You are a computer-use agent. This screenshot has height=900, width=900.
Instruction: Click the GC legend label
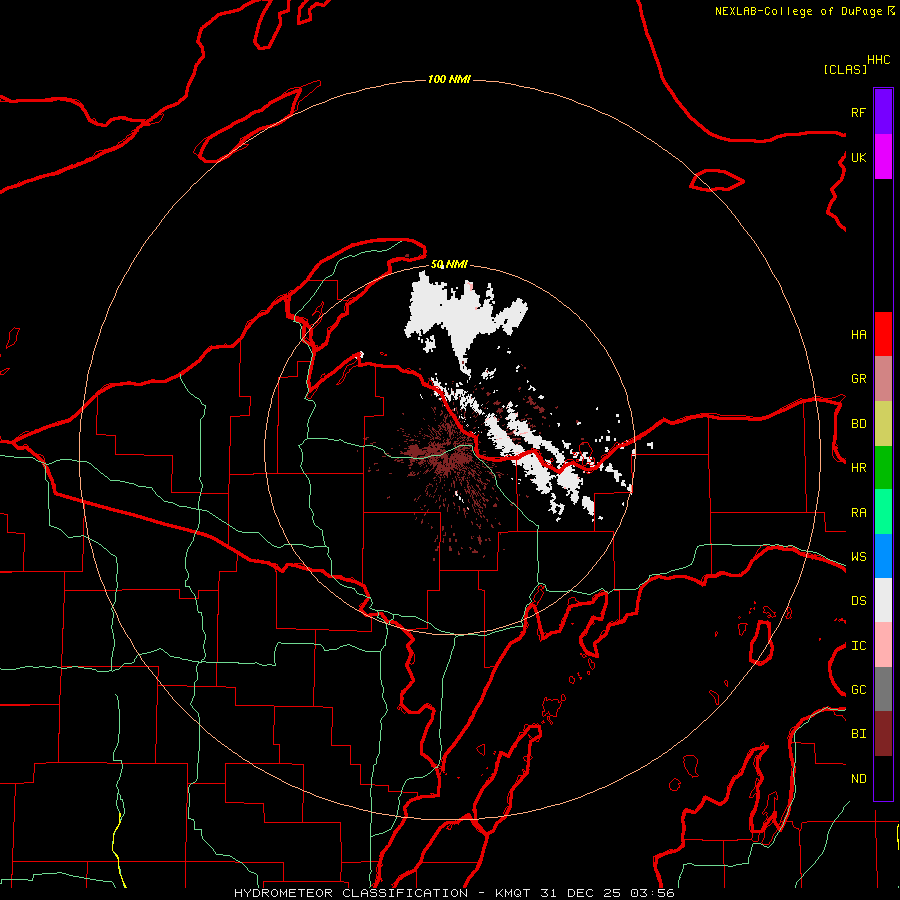(858, 690)
